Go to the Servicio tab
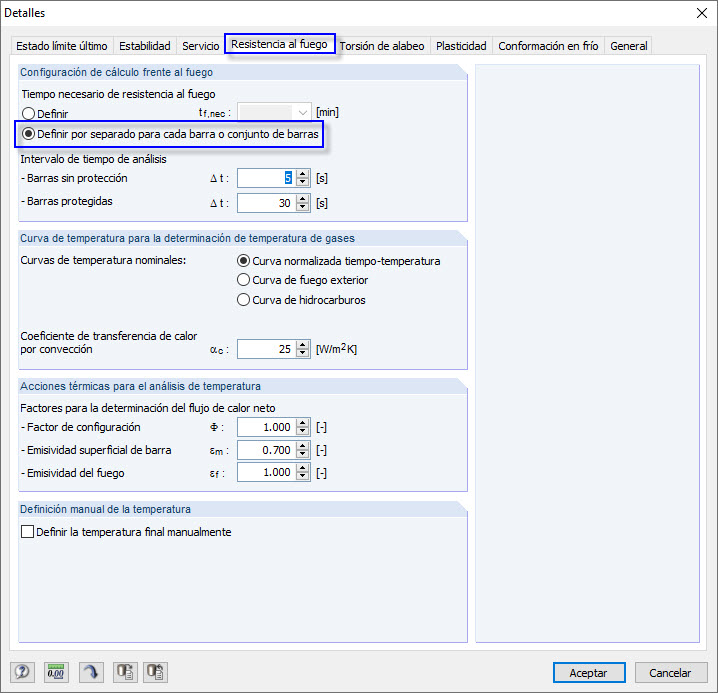This screenshot has height=693, width=718. pyautogui.click(x=201, y=46)
